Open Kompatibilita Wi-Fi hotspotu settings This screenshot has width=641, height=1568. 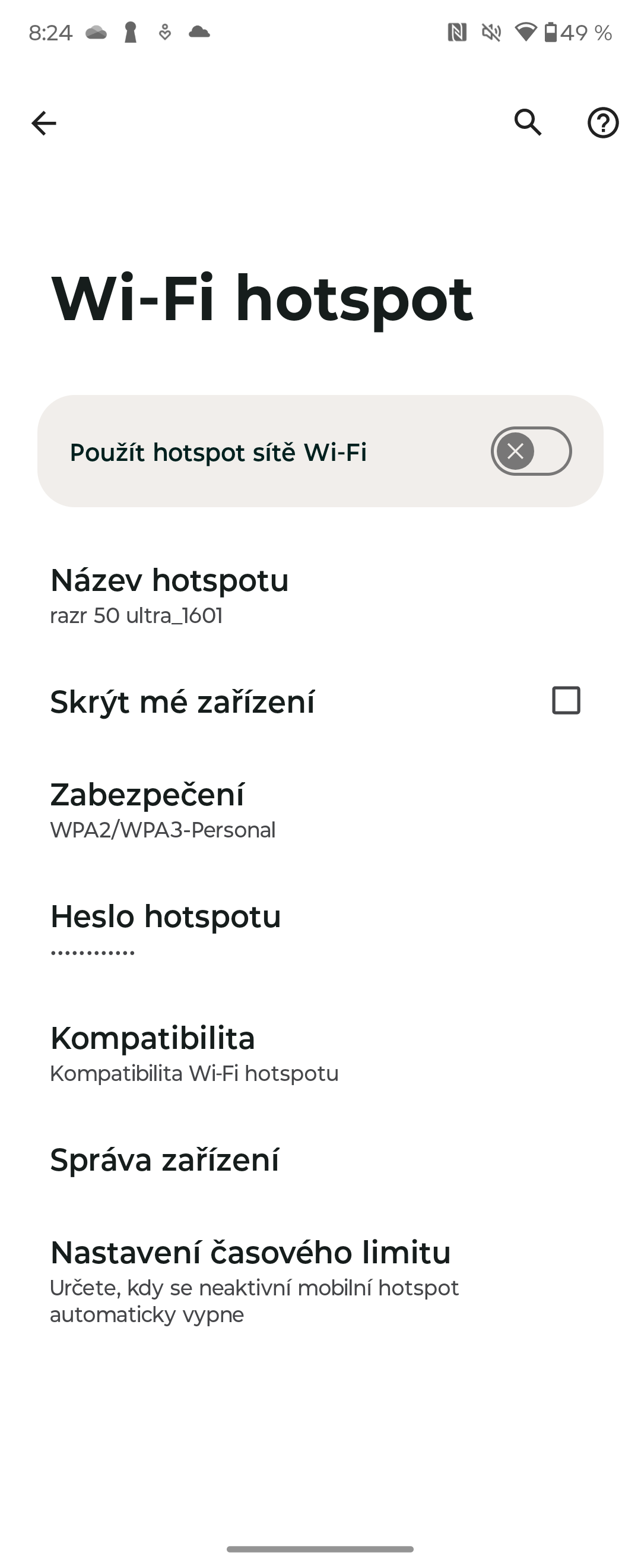[x=194, y=1054]
